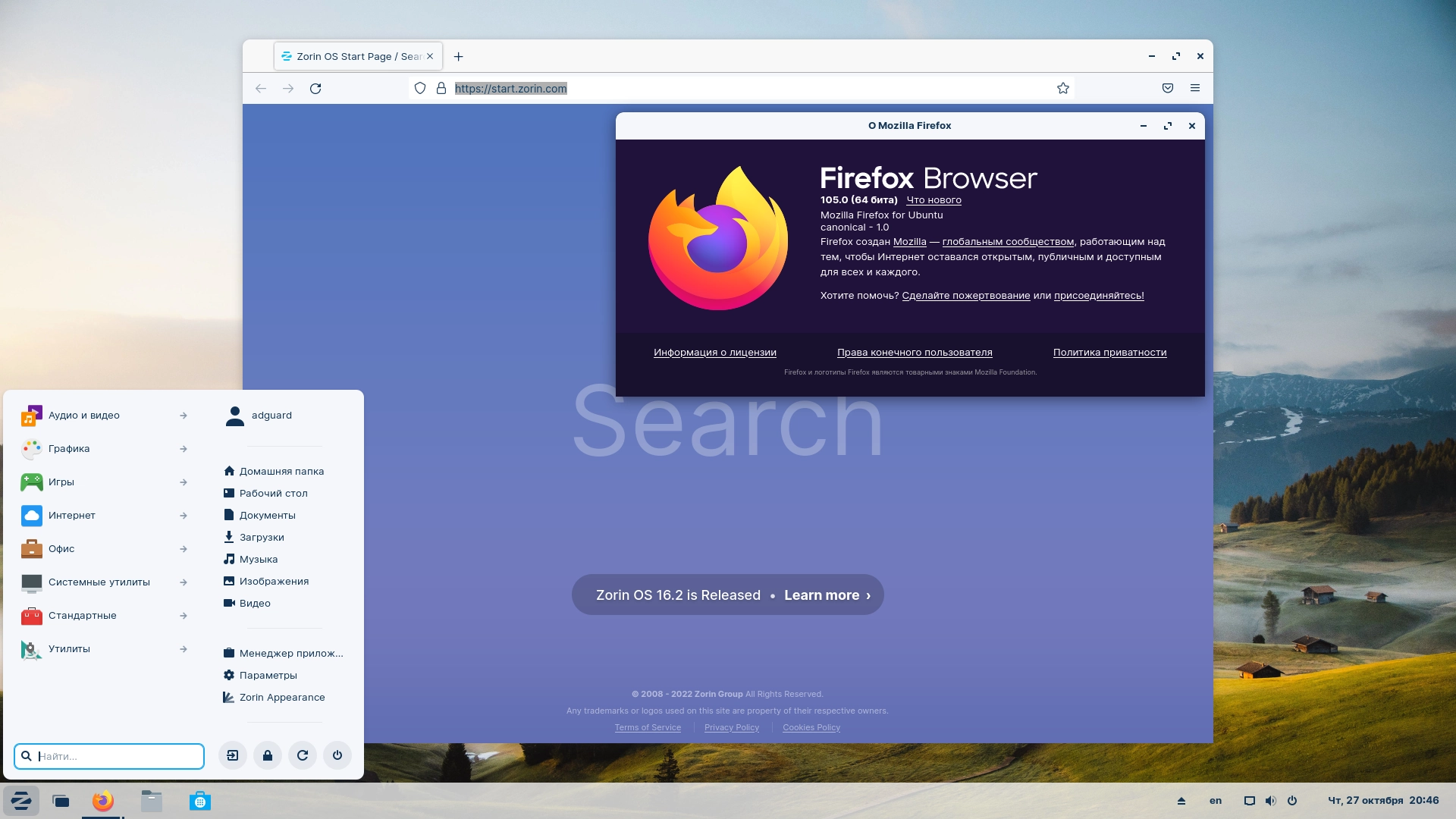The width and height of the screenshot is (1456, 819).
Task: Expand the Аудио и видео category
Action: (x=105, y=416)
